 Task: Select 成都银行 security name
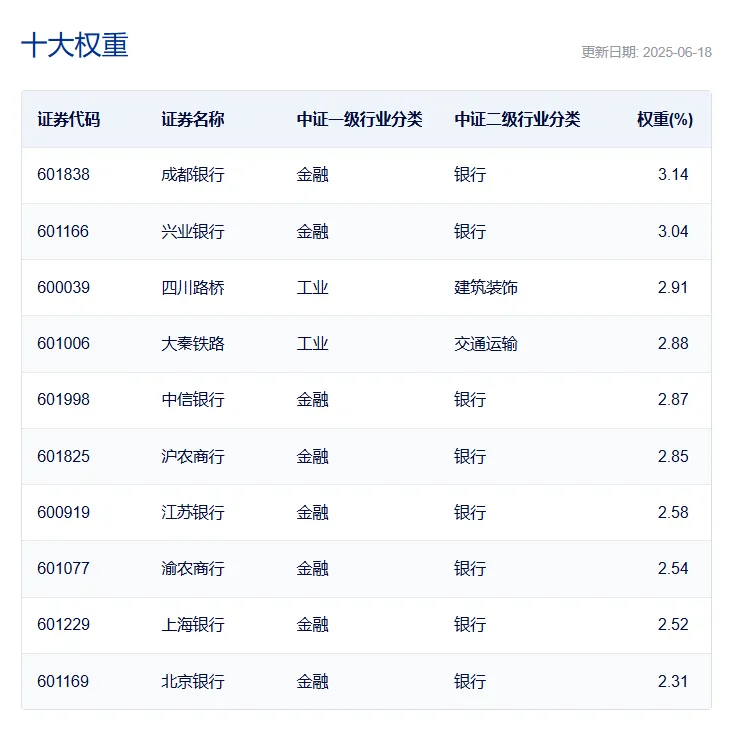tap(192, 175)
